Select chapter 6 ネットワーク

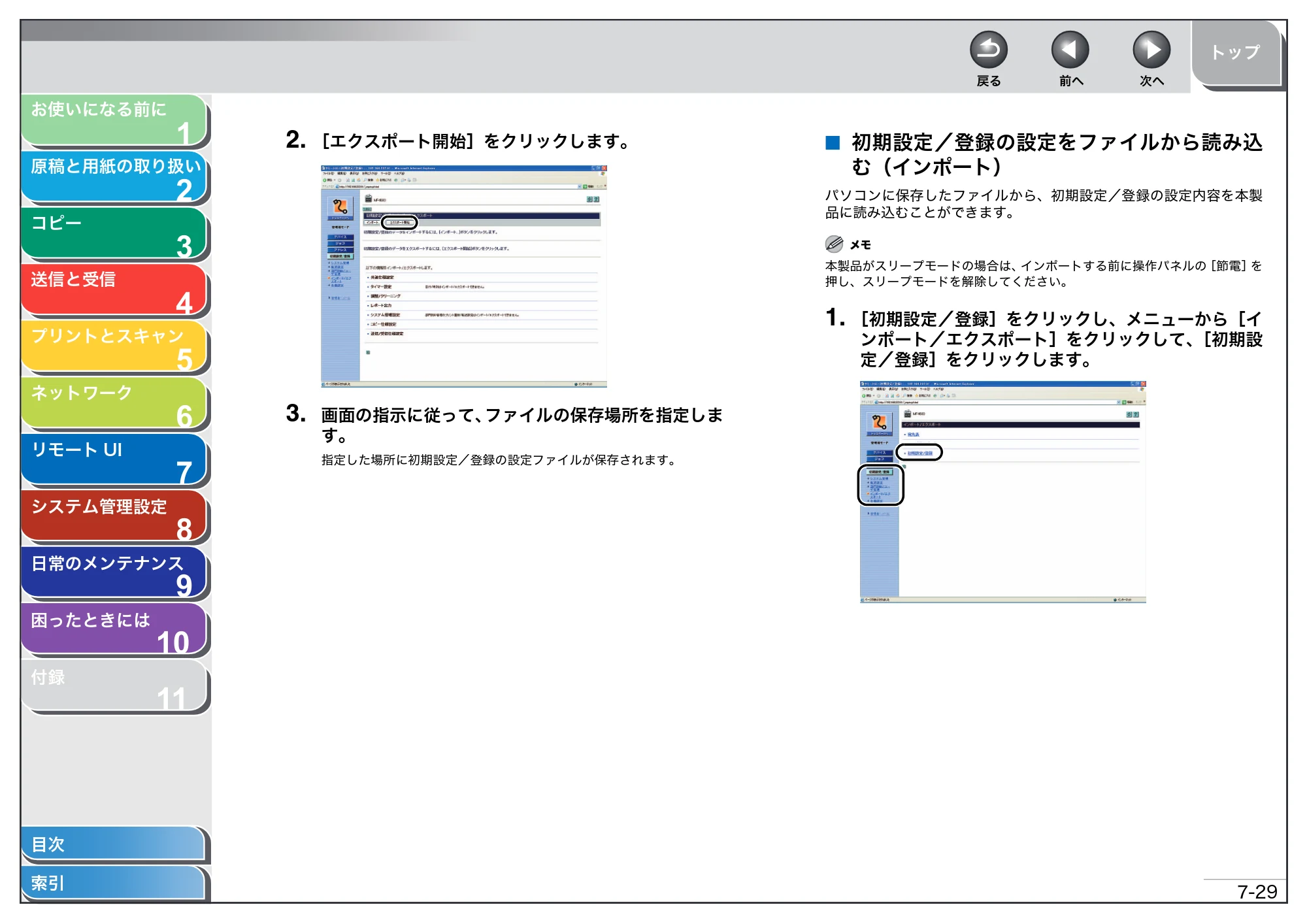[114, 403]
